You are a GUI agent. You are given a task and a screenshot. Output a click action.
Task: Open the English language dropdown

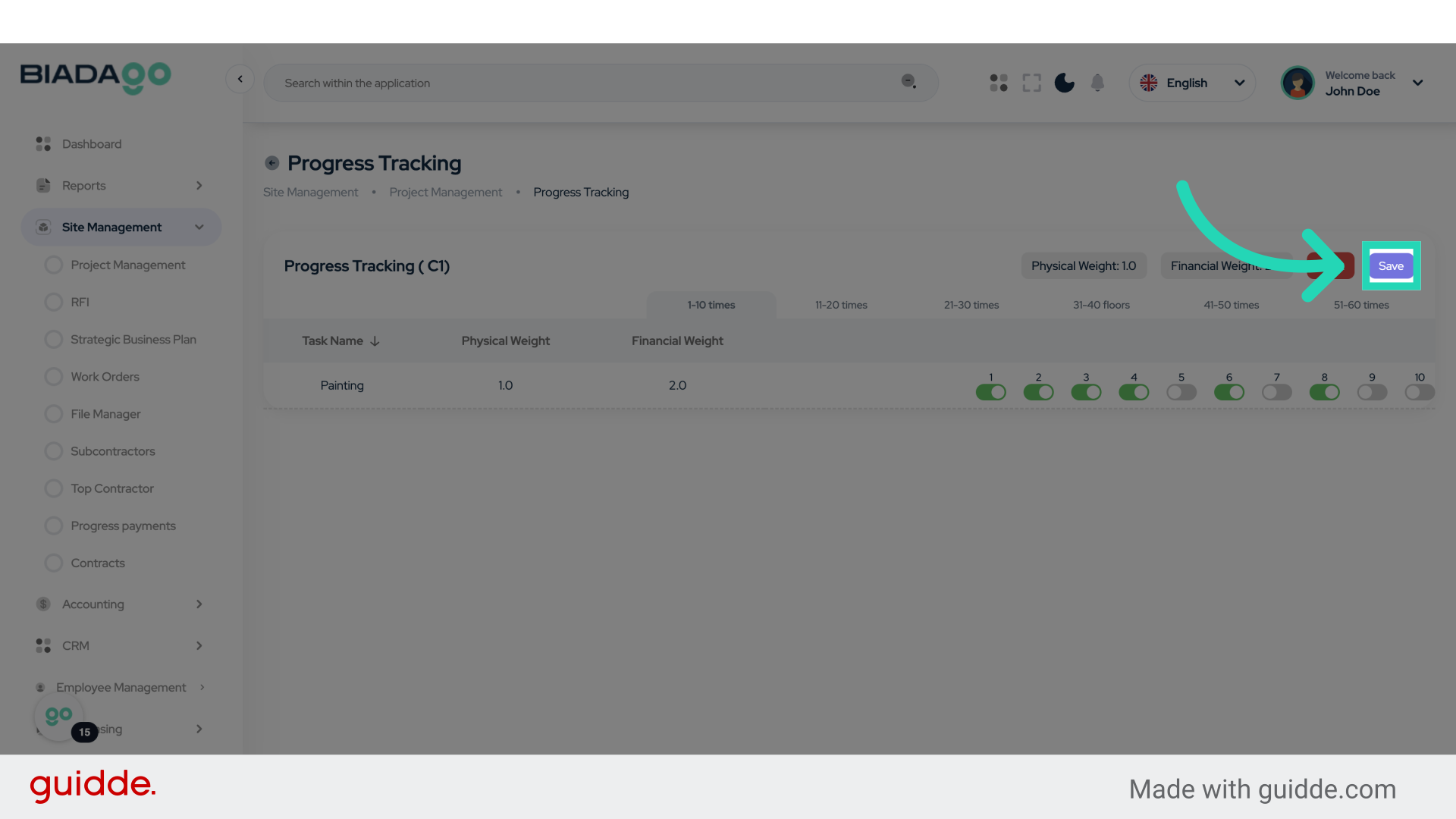(1192, 83)
